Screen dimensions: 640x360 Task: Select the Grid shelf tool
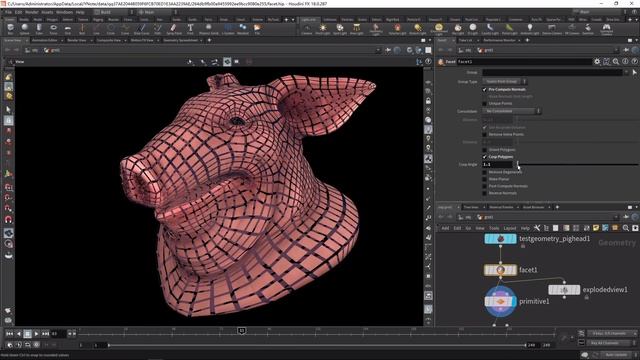[x=67, y=29]
